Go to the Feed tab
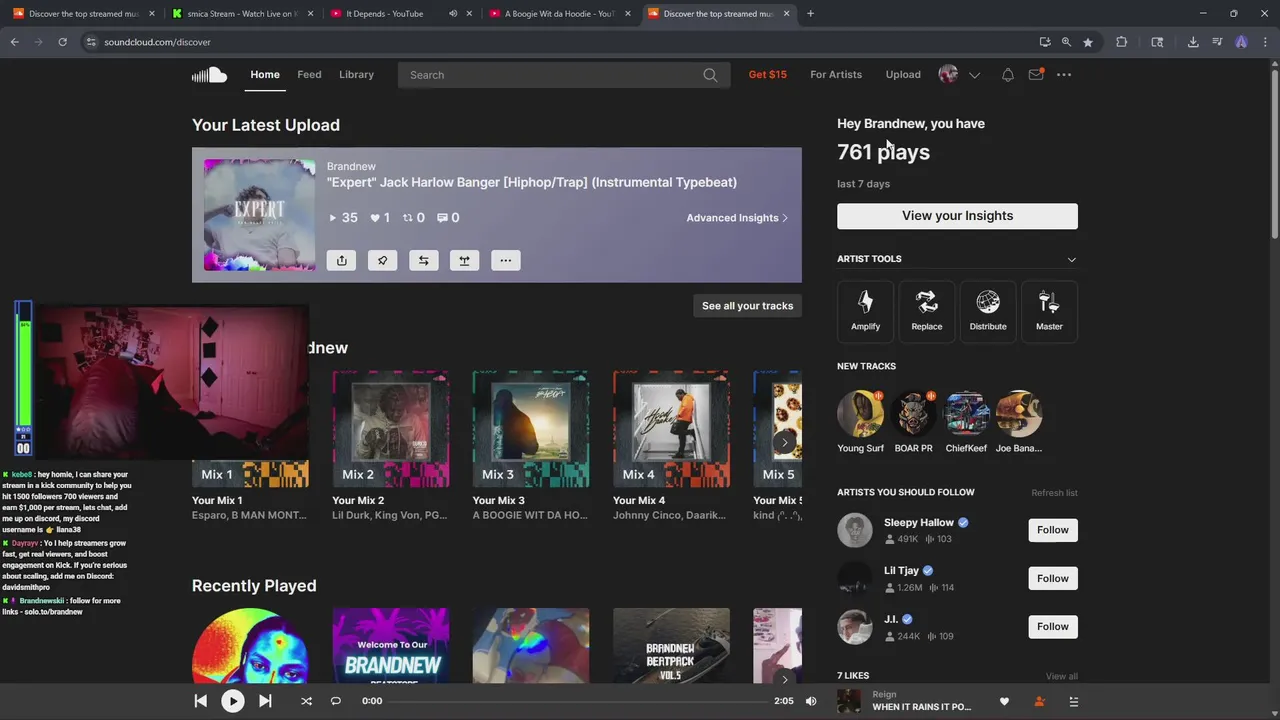 pos(309,75)
